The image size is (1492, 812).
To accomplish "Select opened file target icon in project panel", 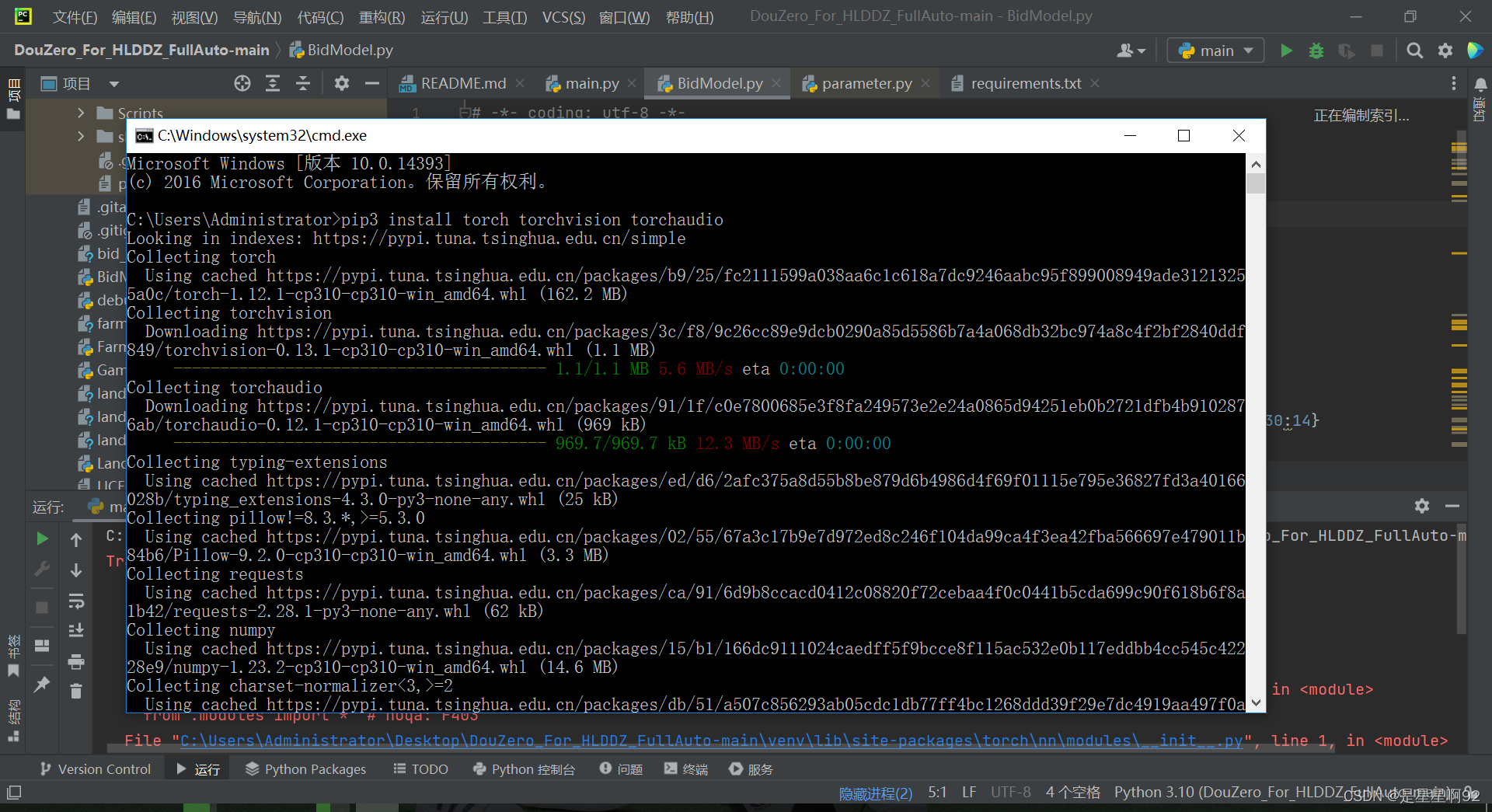I will tap(242, 84).
